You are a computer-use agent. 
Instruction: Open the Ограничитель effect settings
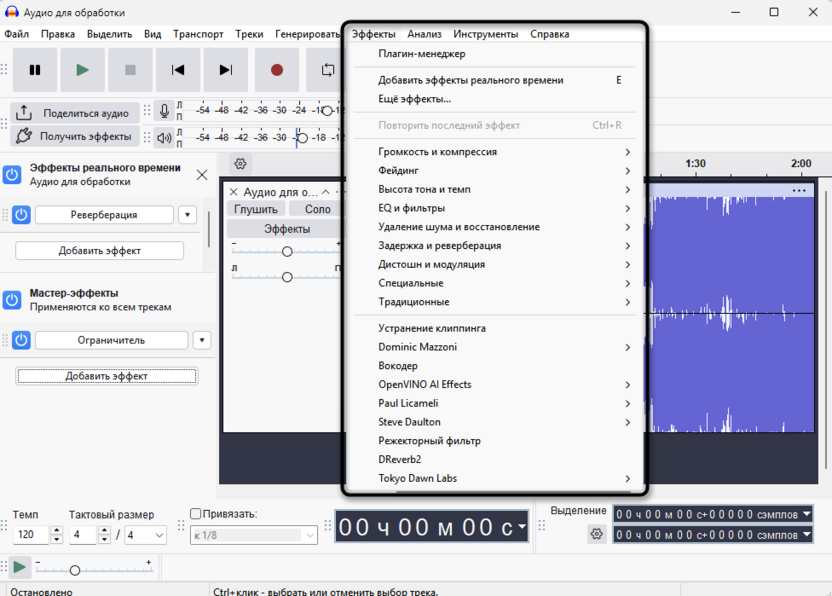(x=111, y=340)
